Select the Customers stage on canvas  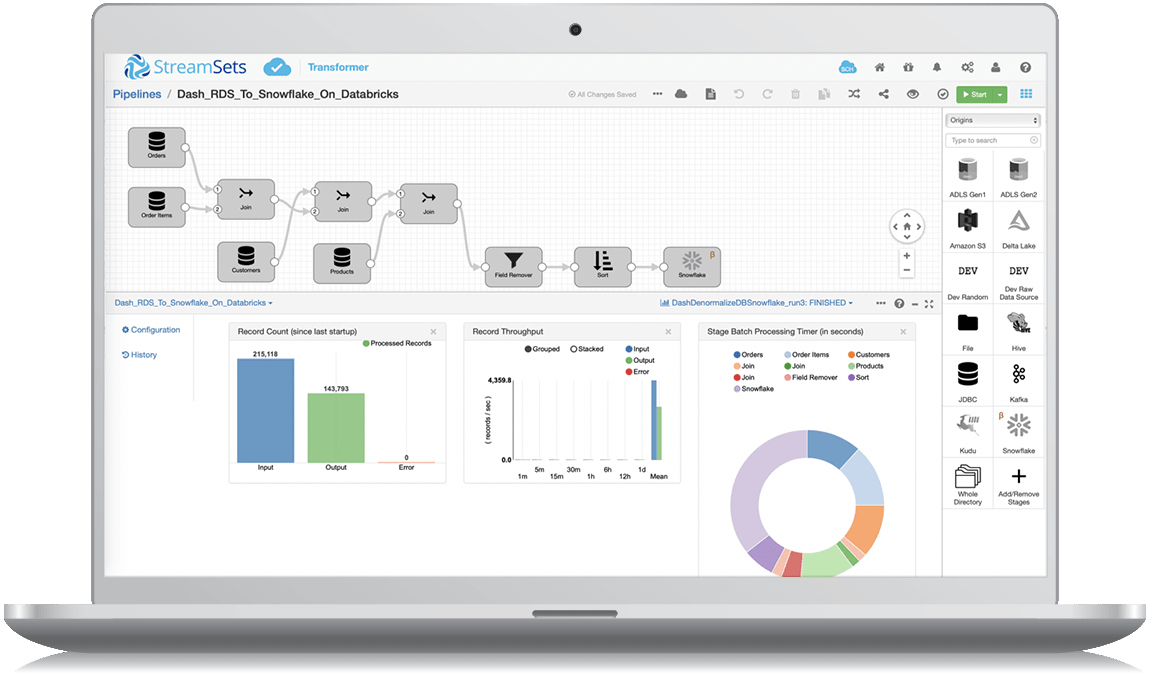tap(246, 261)
